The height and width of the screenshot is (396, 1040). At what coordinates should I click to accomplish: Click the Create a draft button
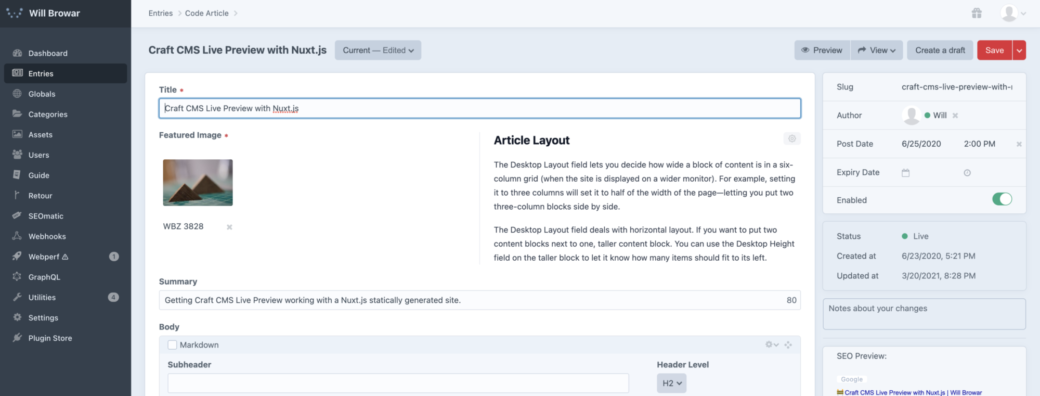[940, 50]
